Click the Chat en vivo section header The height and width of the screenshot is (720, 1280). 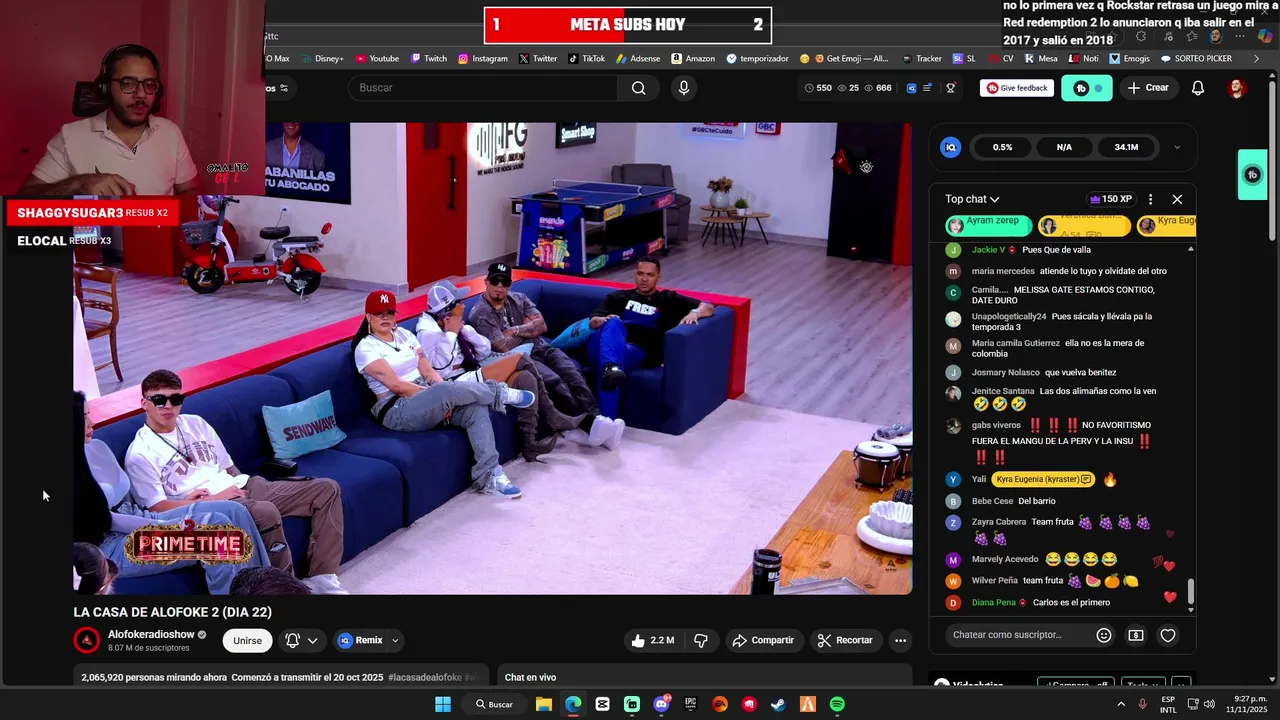(x=530, y=677)
